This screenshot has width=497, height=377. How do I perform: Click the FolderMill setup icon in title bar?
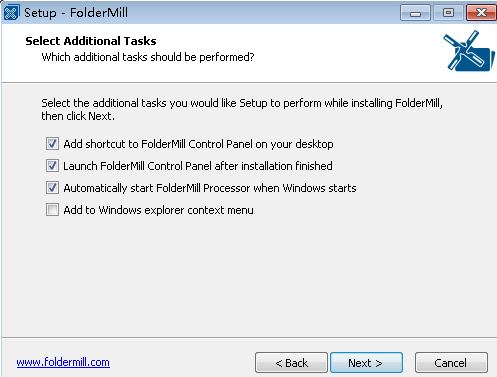coord(11,13)
